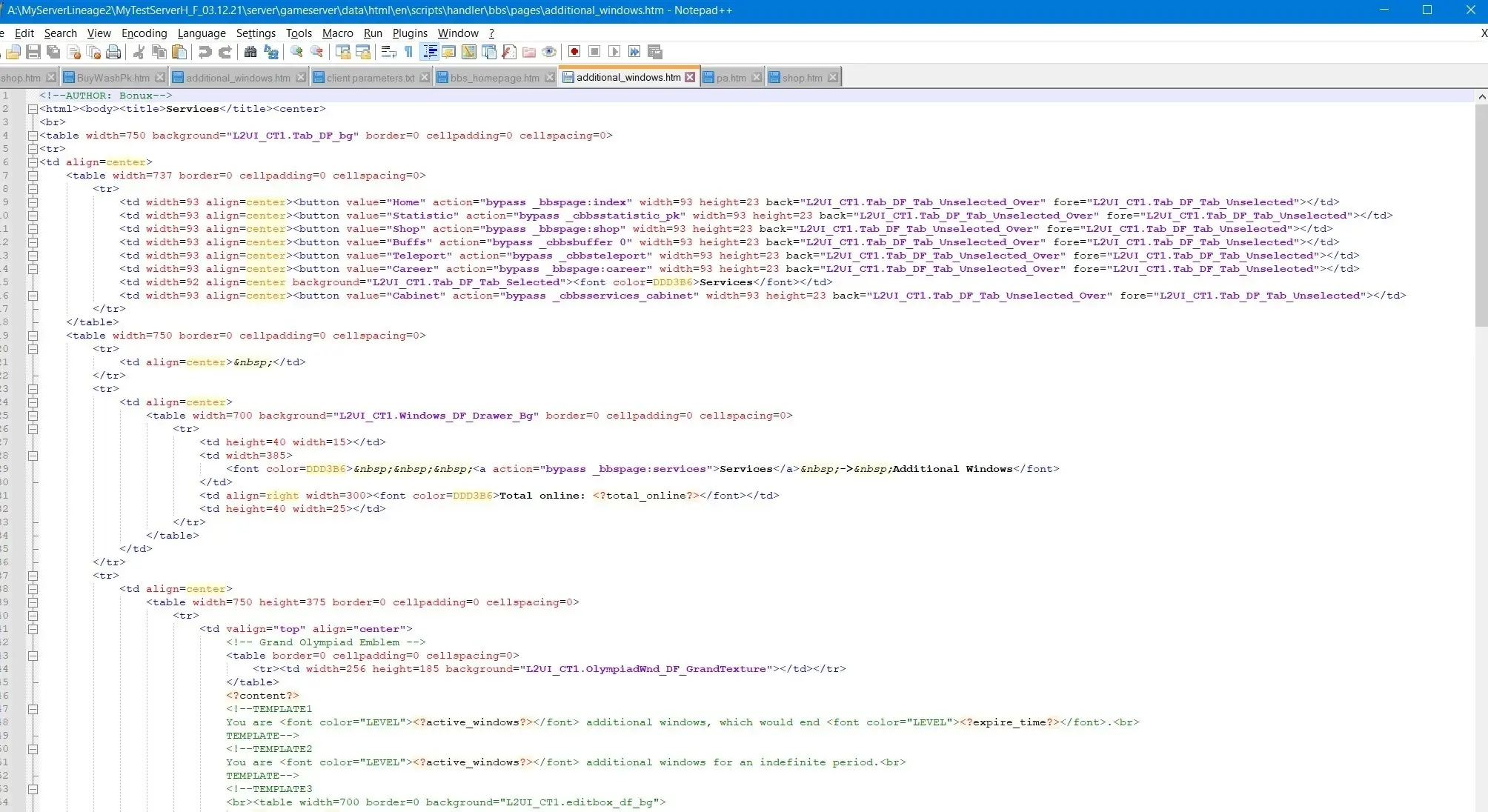Screen dimensions: 1488x812
Task: Click the Close document toolbar icon
Action: [x=73, y=52]
